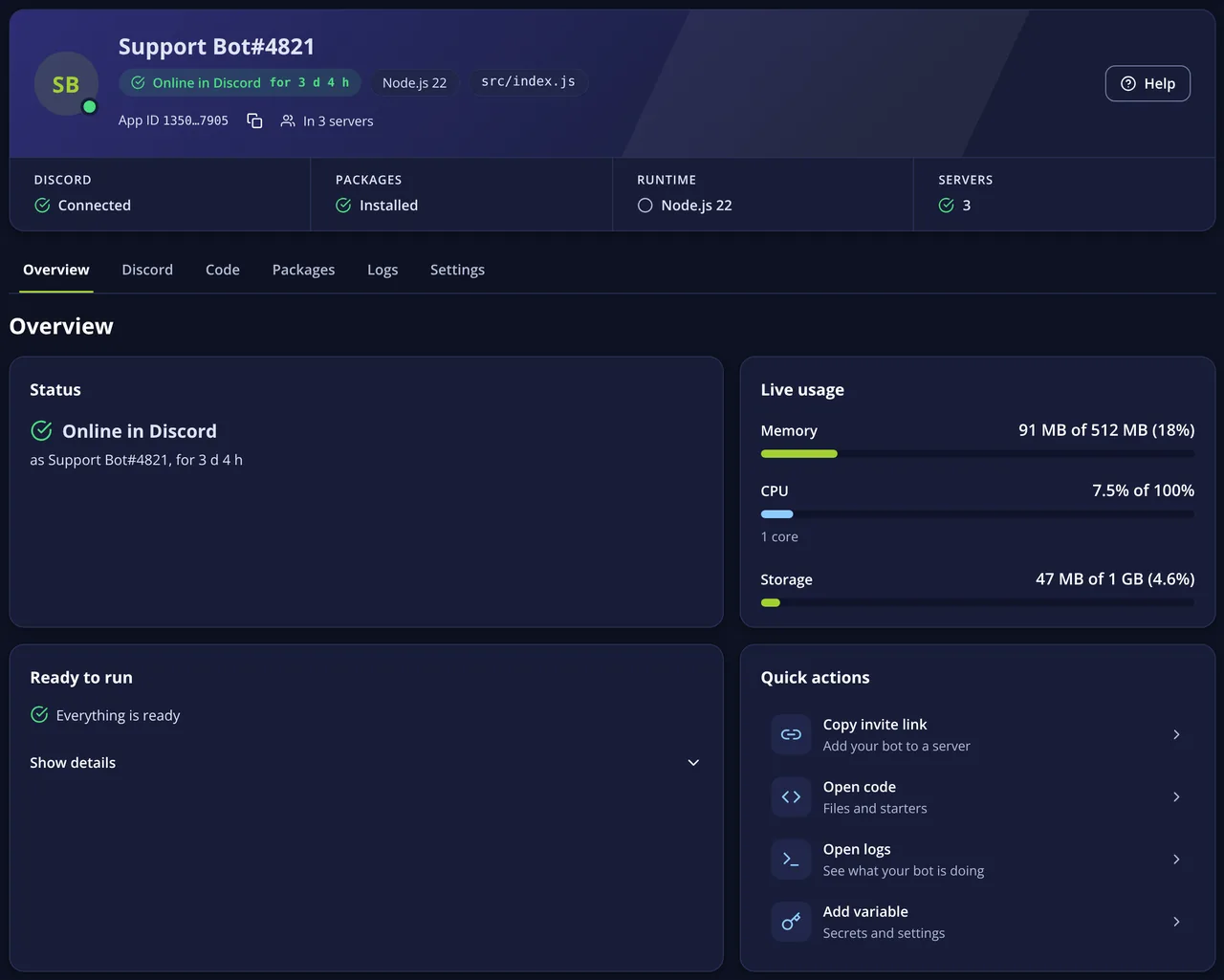Open the Code tab

coord(223,270)
